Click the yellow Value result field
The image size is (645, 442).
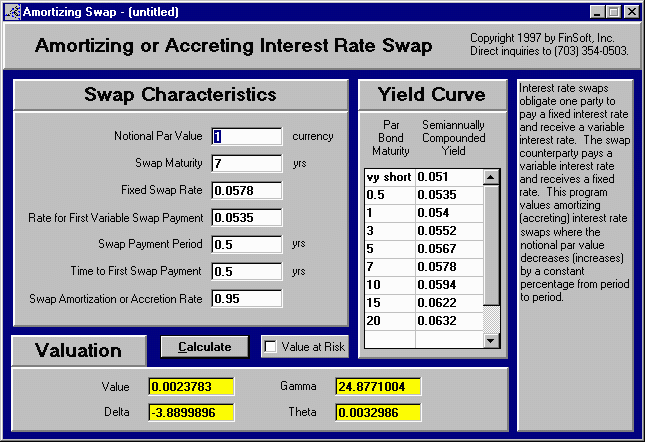[x=190, y=387]
